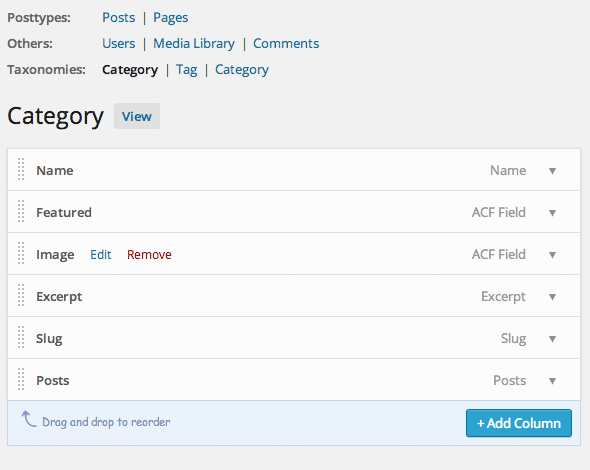Expand the Posts column options arrow
Screen dimensions: 590x470
tap(552, 381)
